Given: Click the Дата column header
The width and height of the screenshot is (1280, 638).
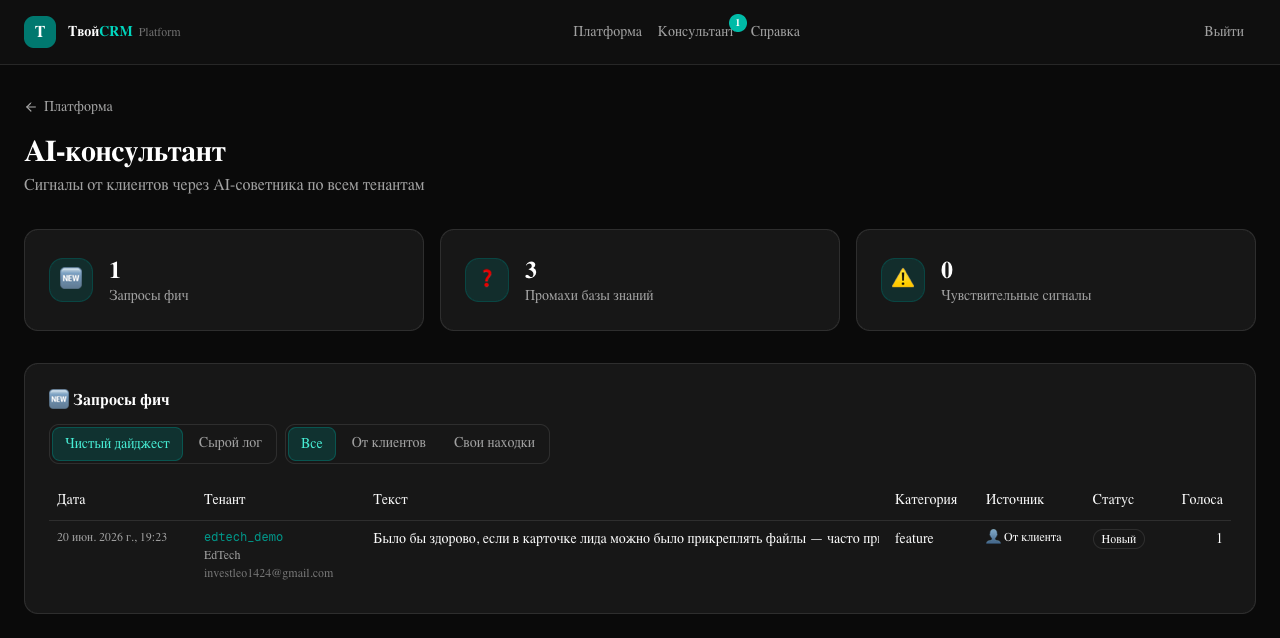Looking at the screenshot, I should (x=71, y=499).
